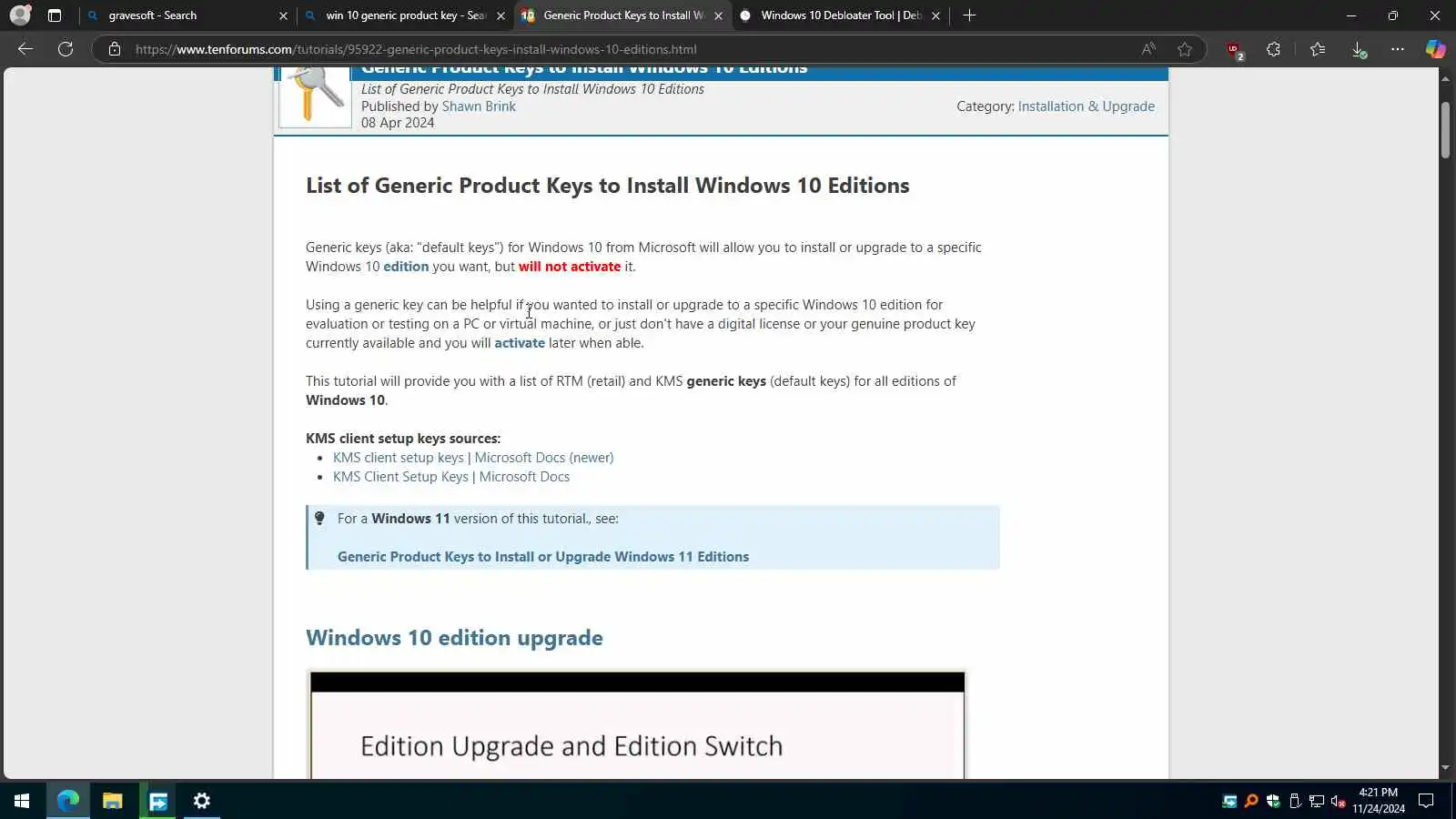Open the notifications action center icon
1456x819 pixels.
pos(1426,801)
